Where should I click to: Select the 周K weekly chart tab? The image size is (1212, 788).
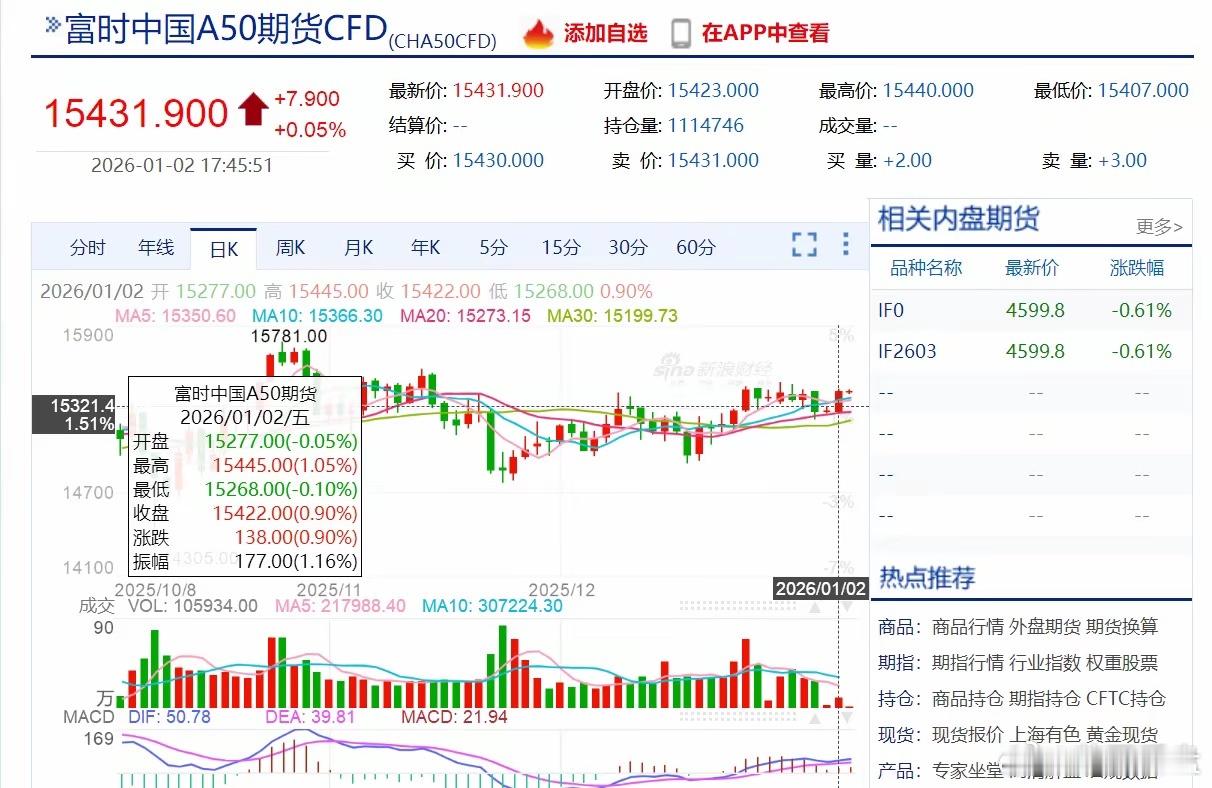click(290, 247)
